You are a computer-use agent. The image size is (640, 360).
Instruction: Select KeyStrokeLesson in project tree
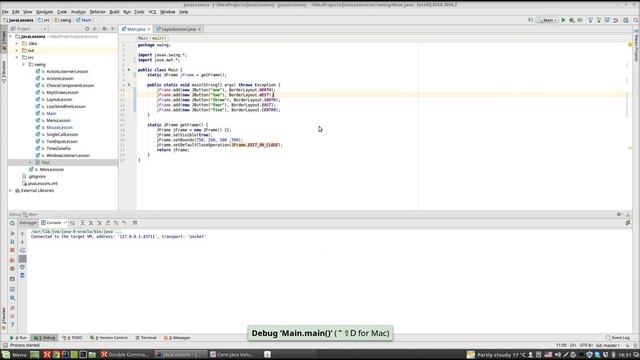(62, 93)
